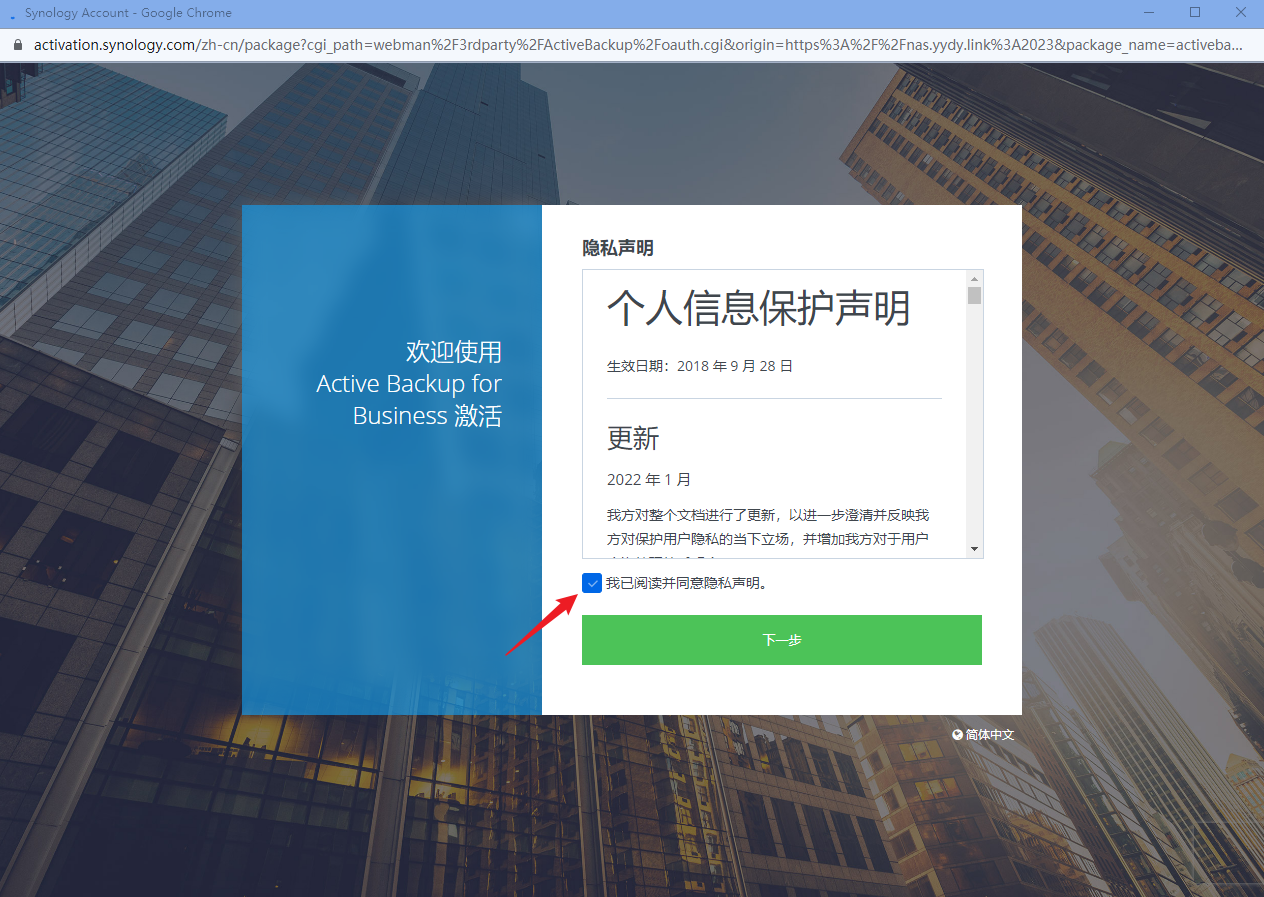The width and height of the screenshot is (1264, 897).
Task: Click the 隐私声明 title above the text box
Action: tap(618, 248)
